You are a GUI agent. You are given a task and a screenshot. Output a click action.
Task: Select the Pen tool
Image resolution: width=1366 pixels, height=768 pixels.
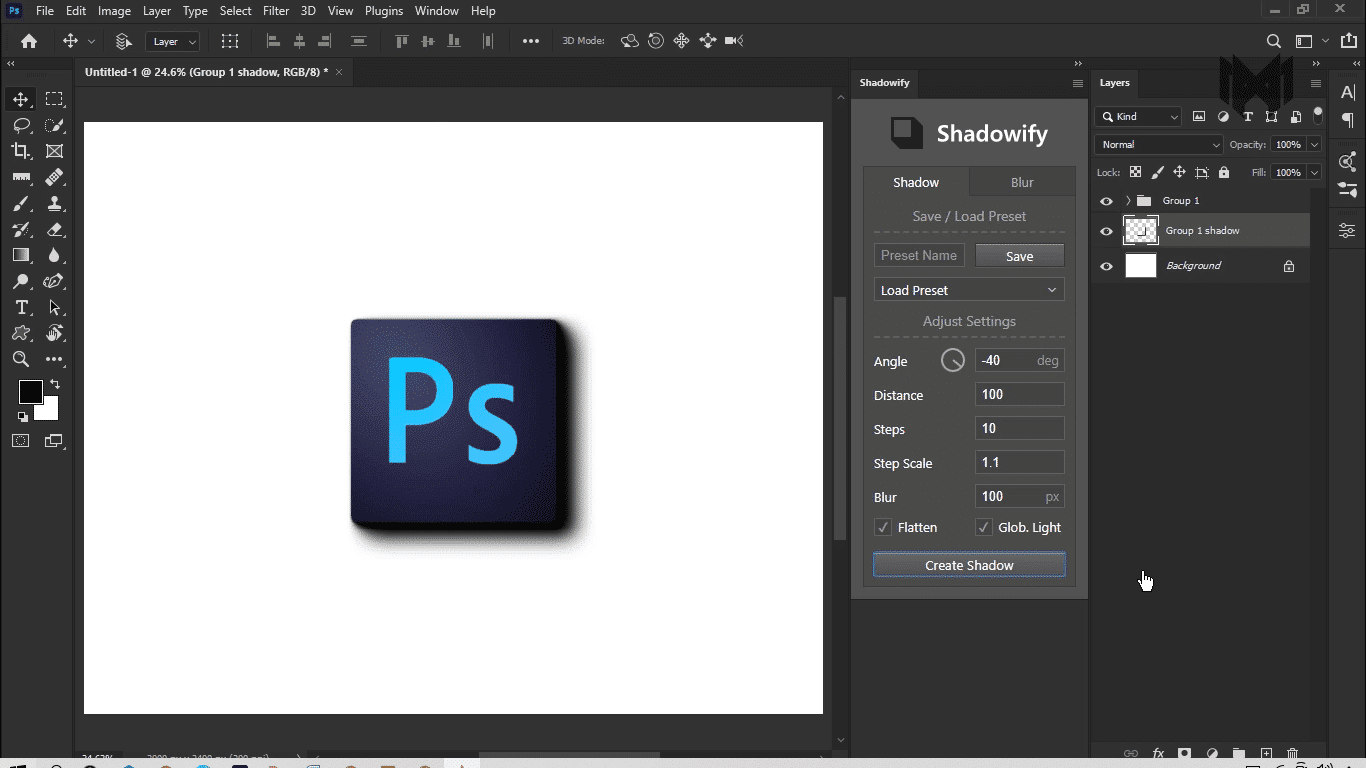[54, 281]
